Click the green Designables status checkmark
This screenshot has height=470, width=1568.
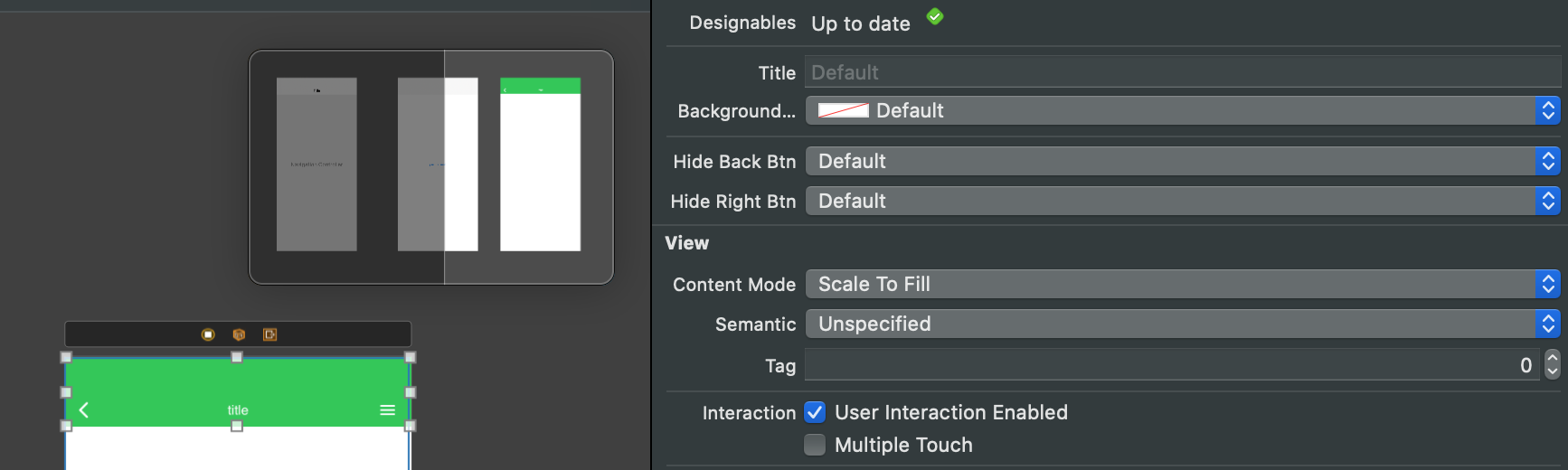tap(935, 16)
